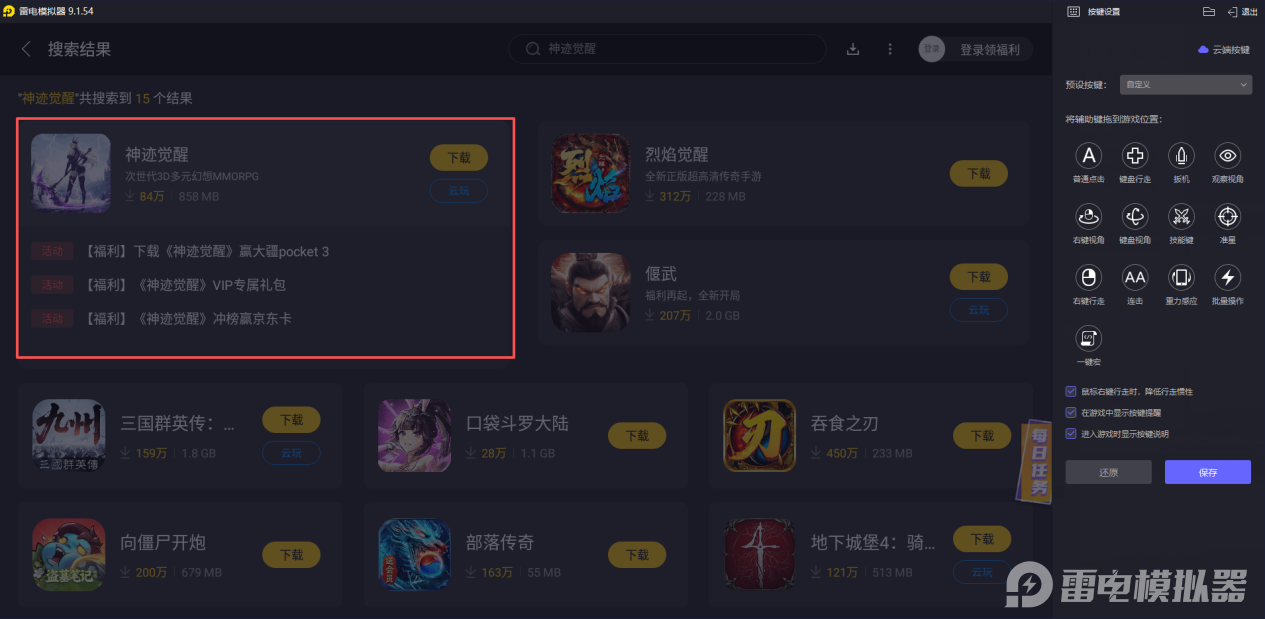The image size is (1265, 619).
Task: Open the three-dot more menu
Action: point(890,49)
